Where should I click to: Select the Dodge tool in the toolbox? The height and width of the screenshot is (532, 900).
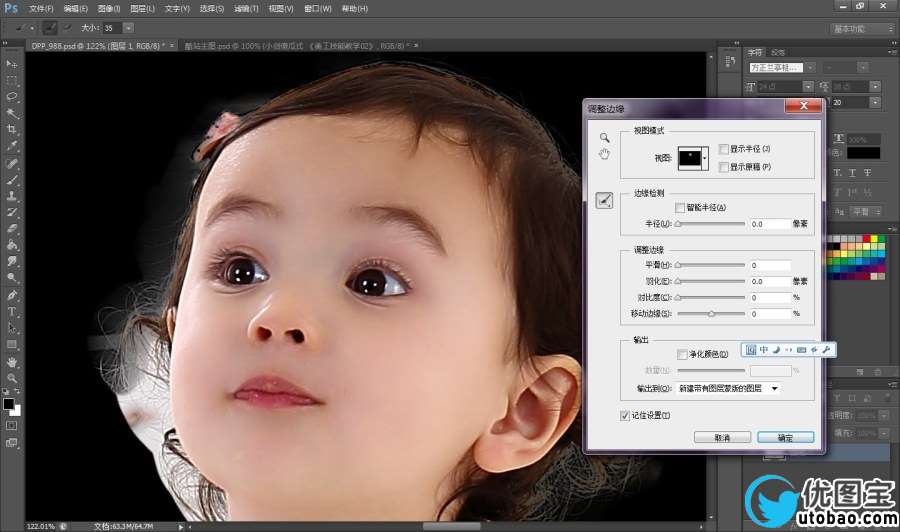tap(11, 278)
